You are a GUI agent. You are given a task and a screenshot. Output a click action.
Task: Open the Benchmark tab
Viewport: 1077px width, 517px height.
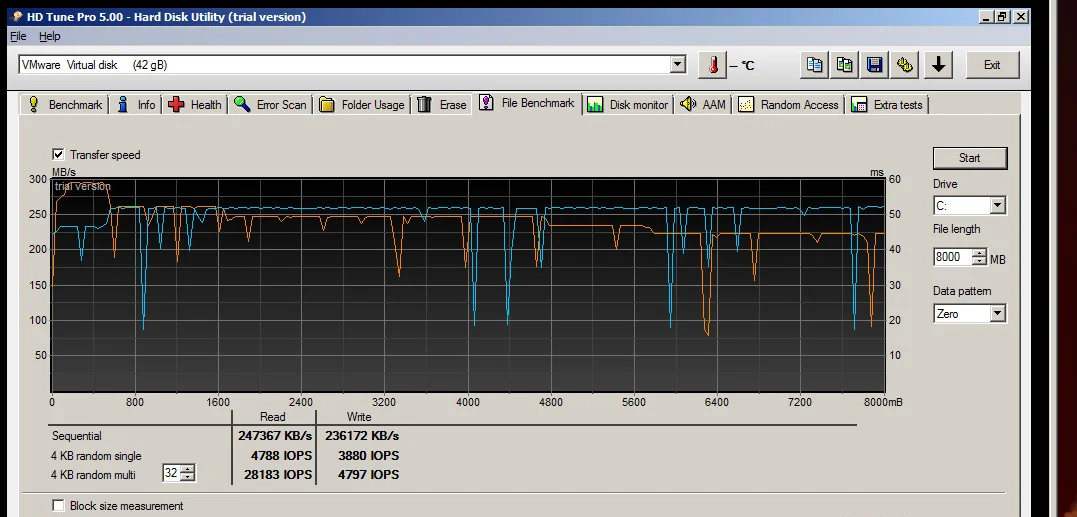coord(64,104)
